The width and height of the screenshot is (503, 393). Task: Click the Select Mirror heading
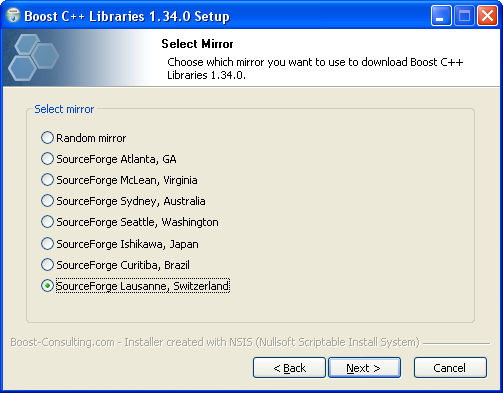pos(197,44)
